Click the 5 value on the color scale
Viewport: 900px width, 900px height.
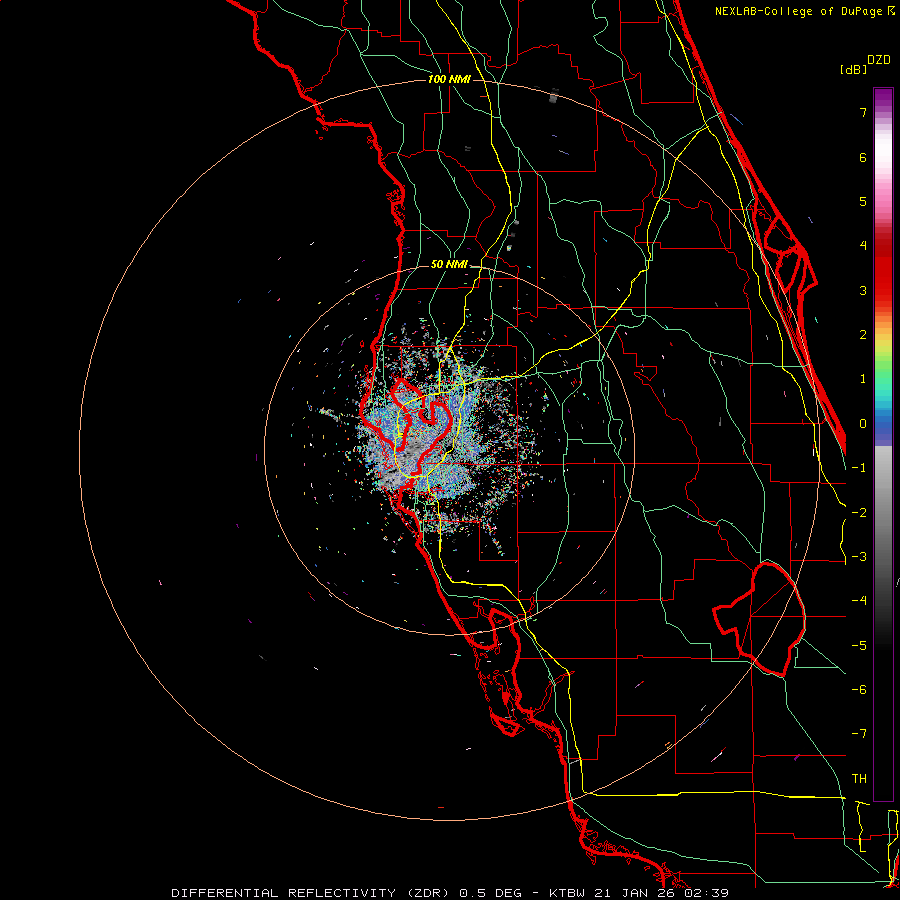pyautogui.click(x=863, y=201)
